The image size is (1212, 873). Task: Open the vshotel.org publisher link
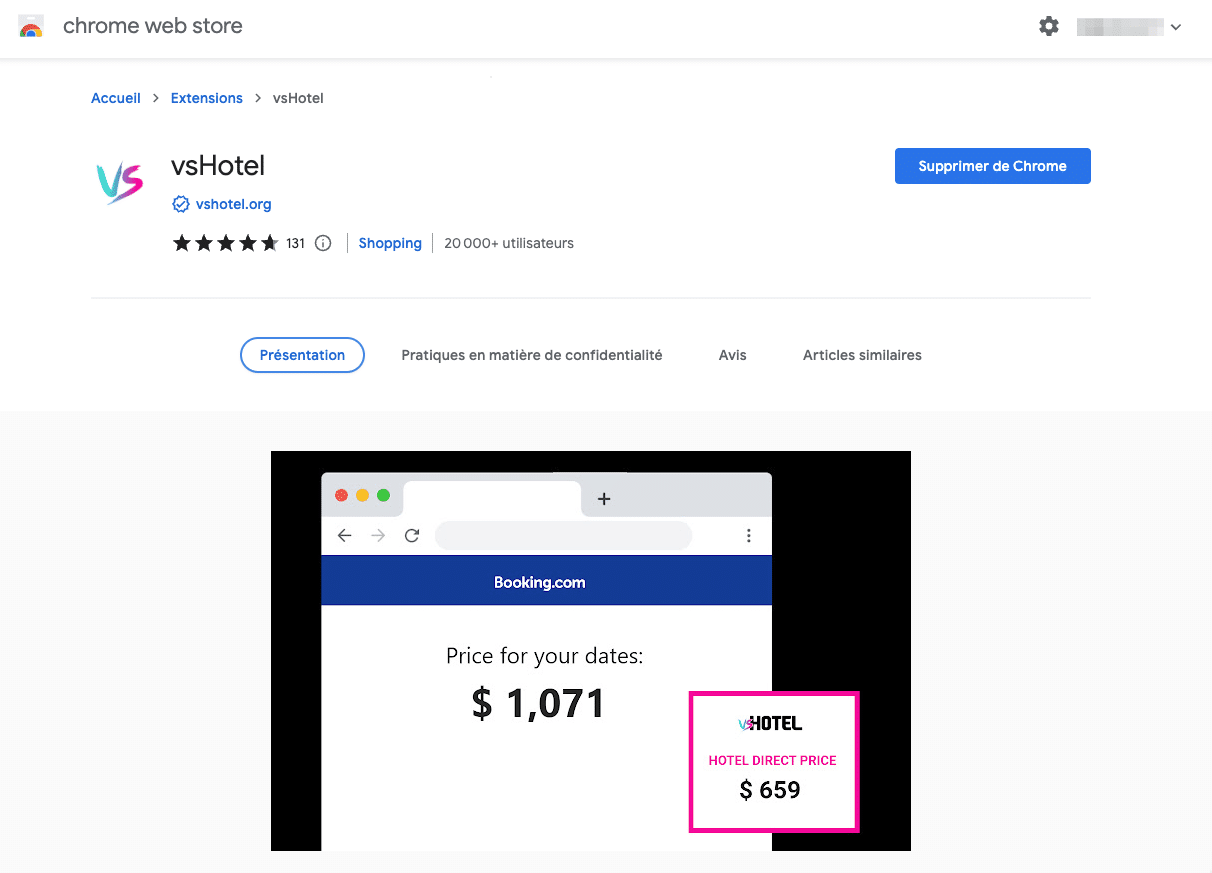(234, 204)
